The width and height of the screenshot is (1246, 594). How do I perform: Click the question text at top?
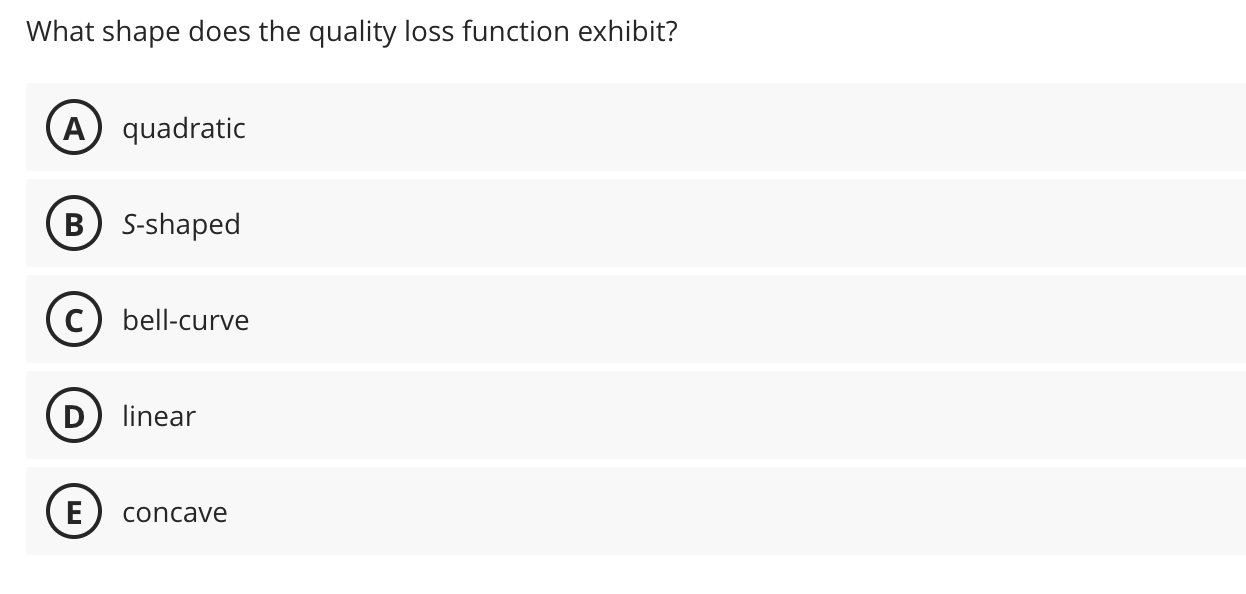tap(352, 31)
